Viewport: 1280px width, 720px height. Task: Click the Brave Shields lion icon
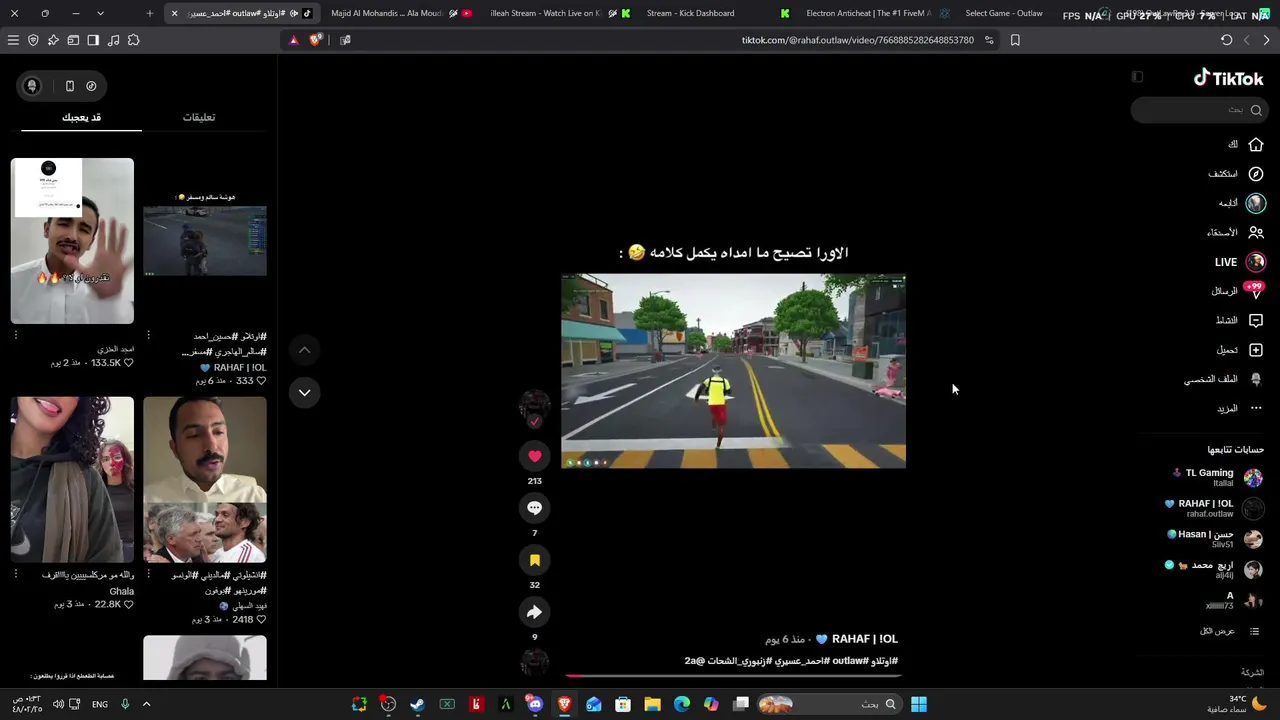pos(316,40)
